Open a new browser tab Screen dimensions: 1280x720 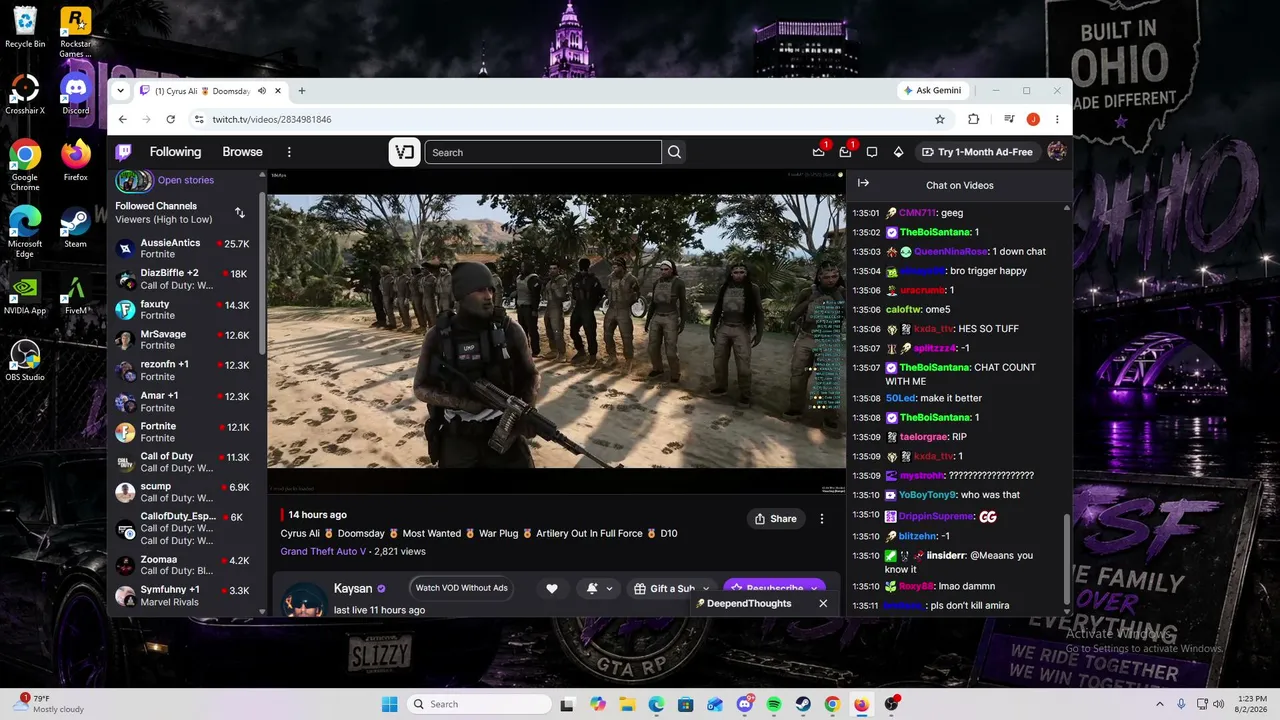coord(302,91)
